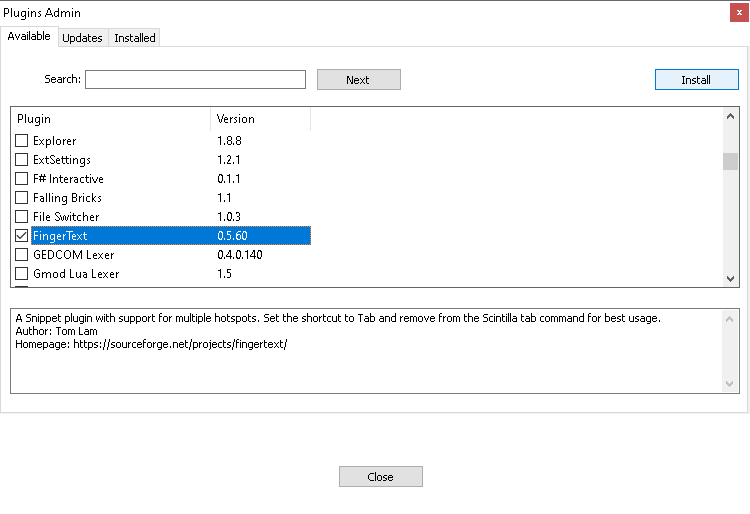Click the Install button
Image resolution: width=750 pixels, height=514 pixels.
click(x=696, y=79)
